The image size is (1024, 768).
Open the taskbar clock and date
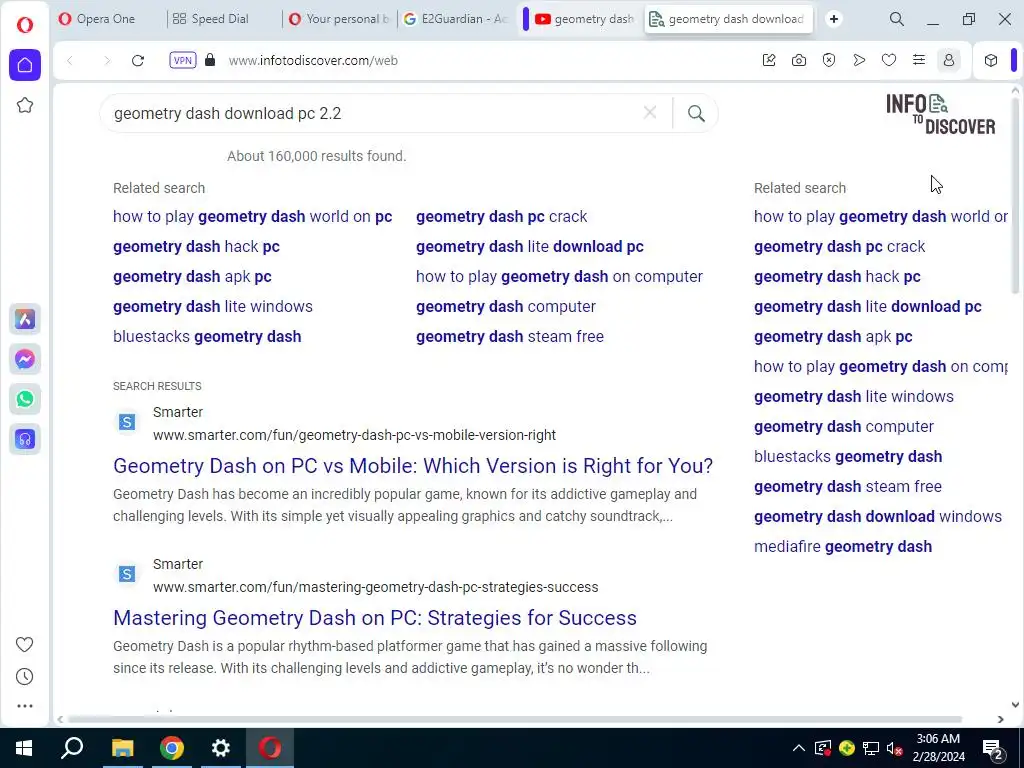point(938,748)
